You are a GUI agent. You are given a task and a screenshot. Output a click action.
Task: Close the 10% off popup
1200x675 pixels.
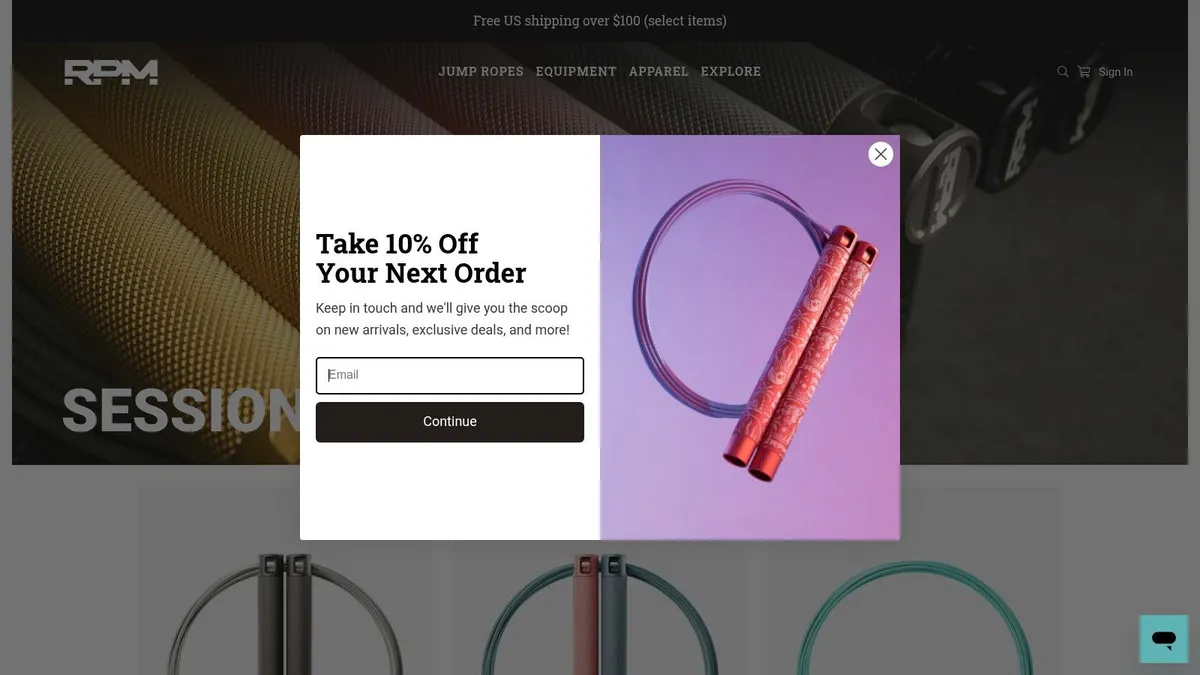coord(880,154)
